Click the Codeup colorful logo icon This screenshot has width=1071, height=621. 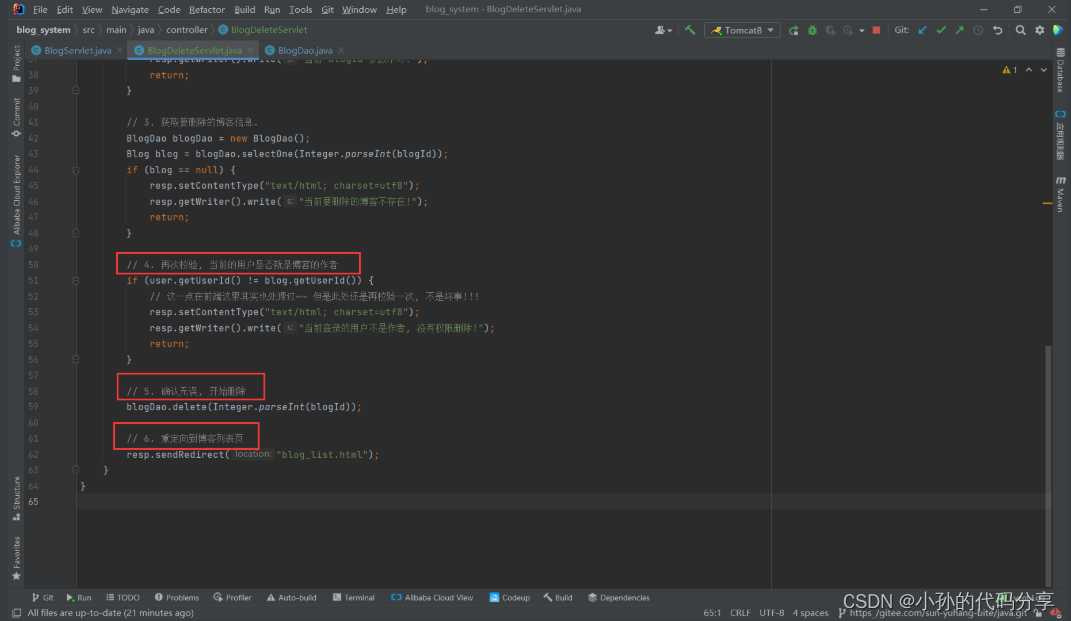click(1058, 30)
